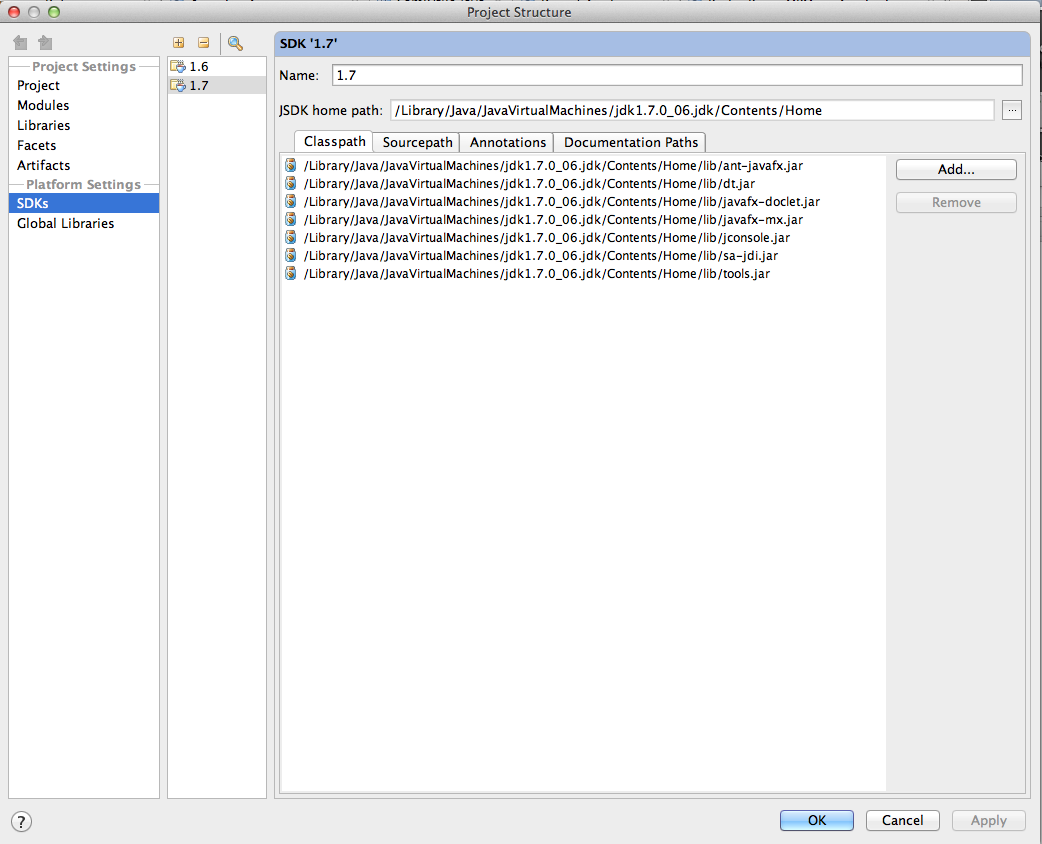The width and height of the screenshot is (1042, 844).
Task: Click the jar icon beside tools.jar
Action: click(x=290, y=273)
